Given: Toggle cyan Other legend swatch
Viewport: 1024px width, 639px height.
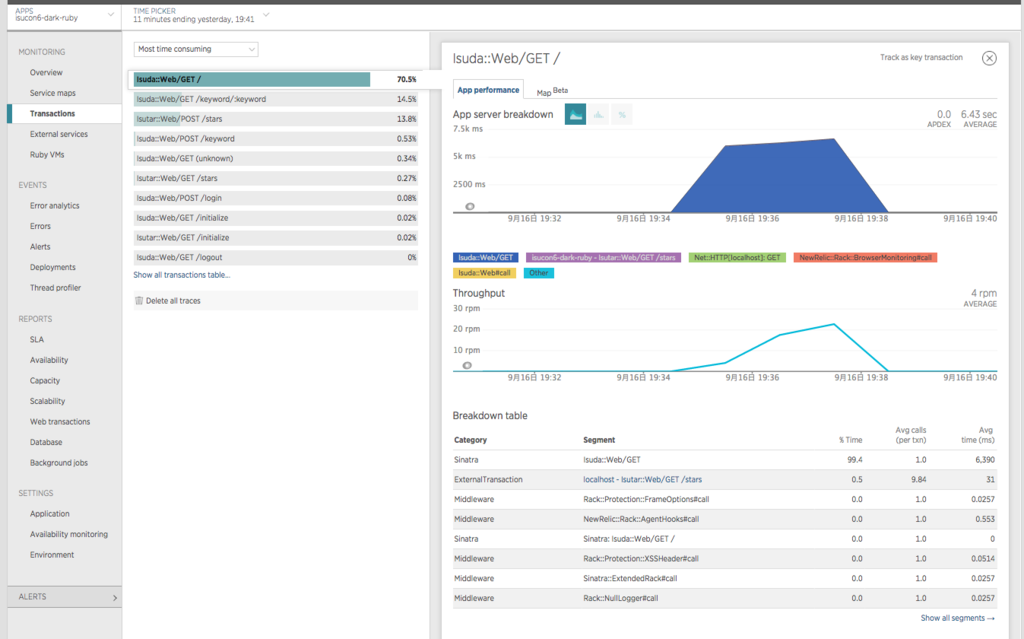Looking at the screenshot, I should tap(539, 273).
